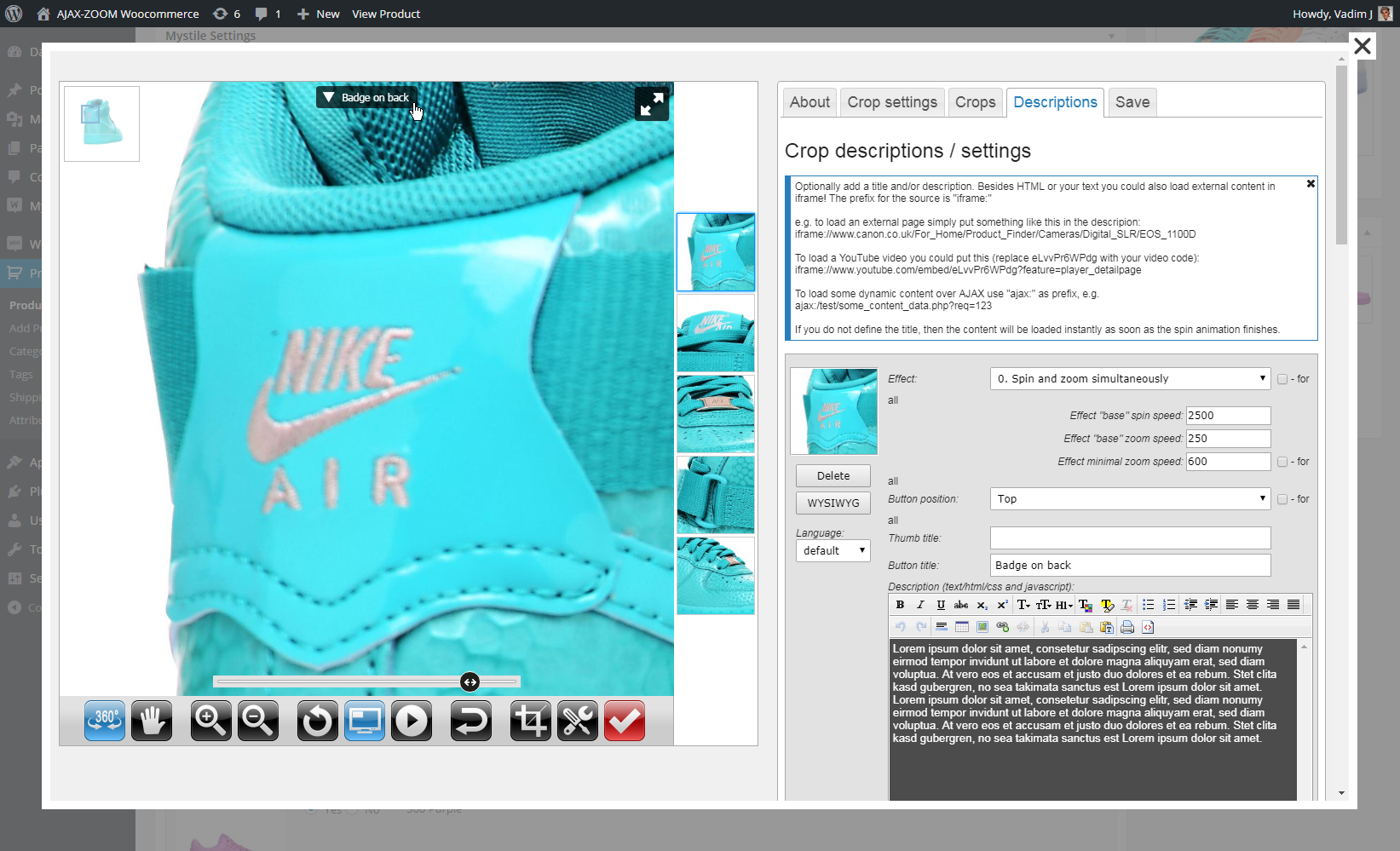The height and width of the screenshot is (851, 1400).
Task: Activate the 360° spin mode button
Action: 105,721
